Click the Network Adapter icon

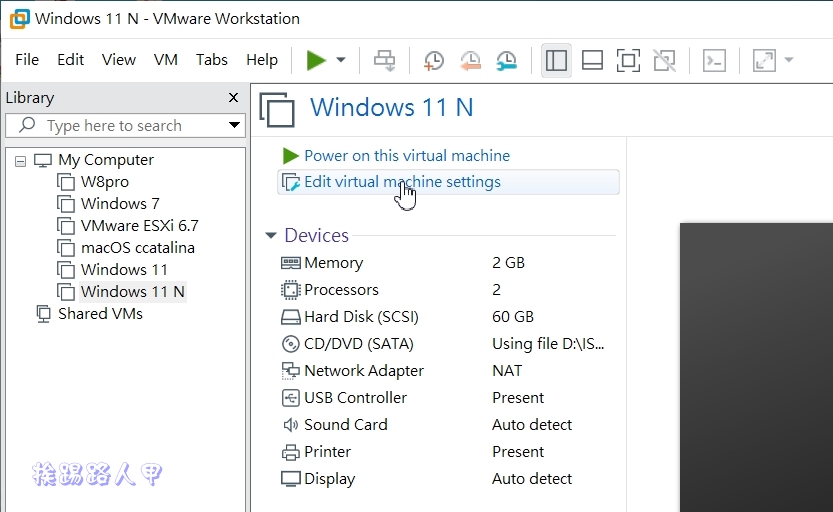pos(291,371)
